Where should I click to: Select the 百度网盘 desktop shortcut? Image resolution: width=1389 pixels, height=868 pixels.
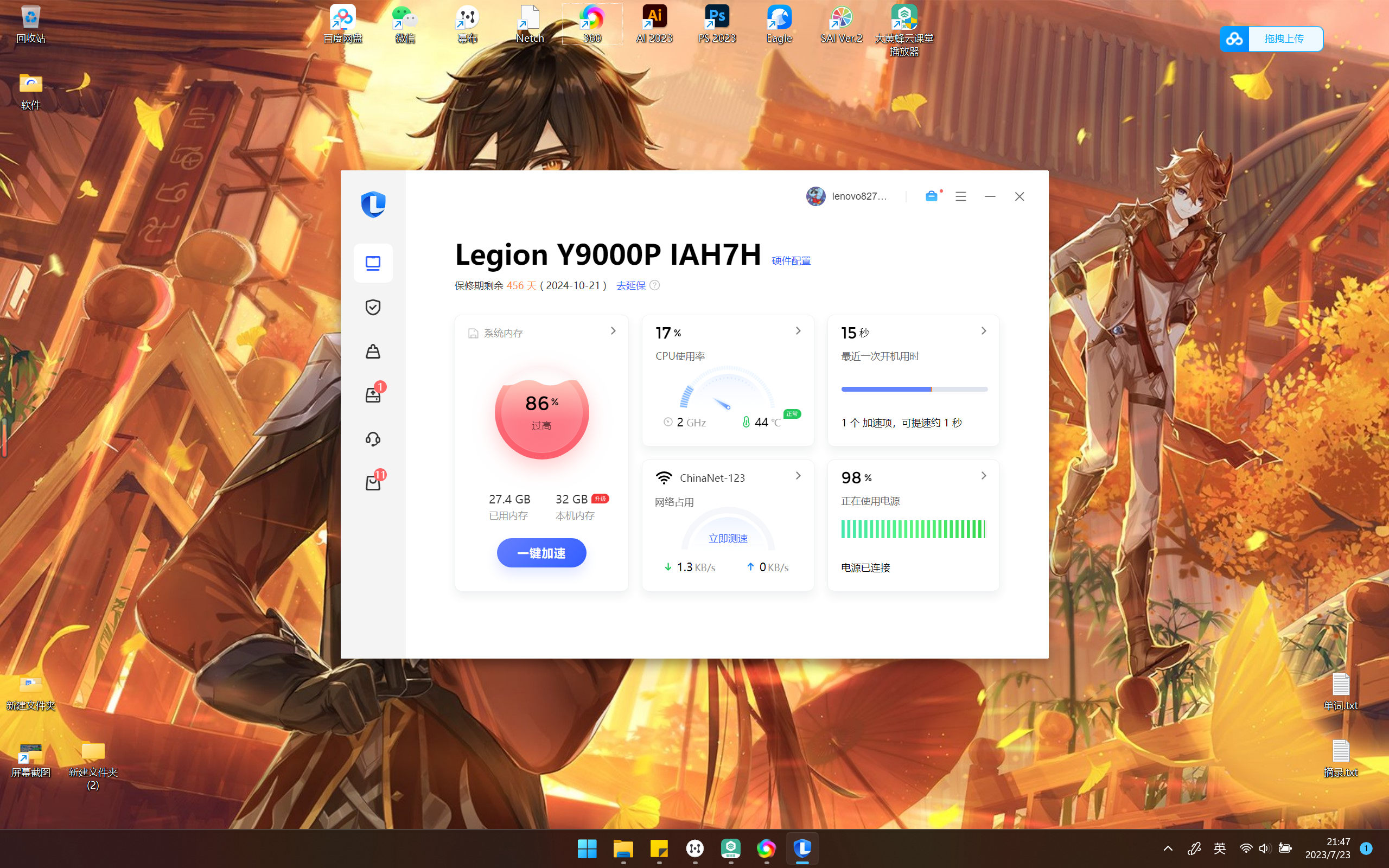343,25
